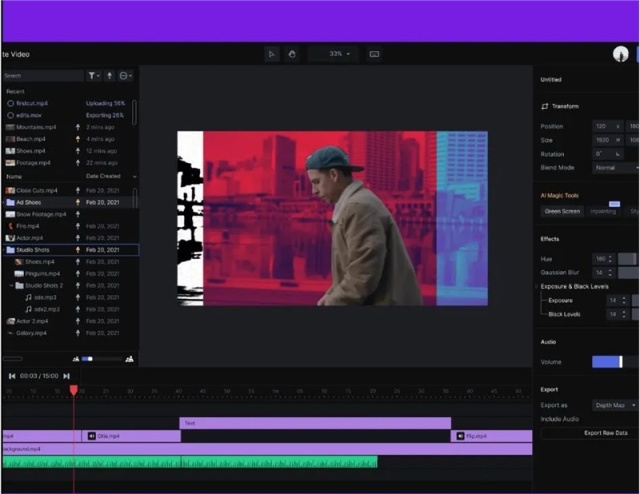Screen dimensions: 640x494
Task: Collapse the Studio Shots 2 folder chevron
Action: coord(11,285)
